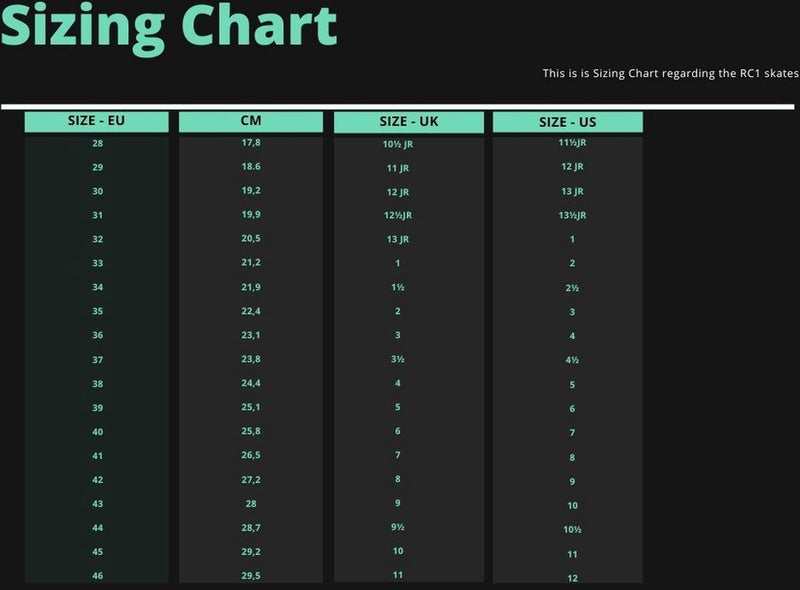Select the SIZE - US header

pyautogui.click(x=567, y=122)
